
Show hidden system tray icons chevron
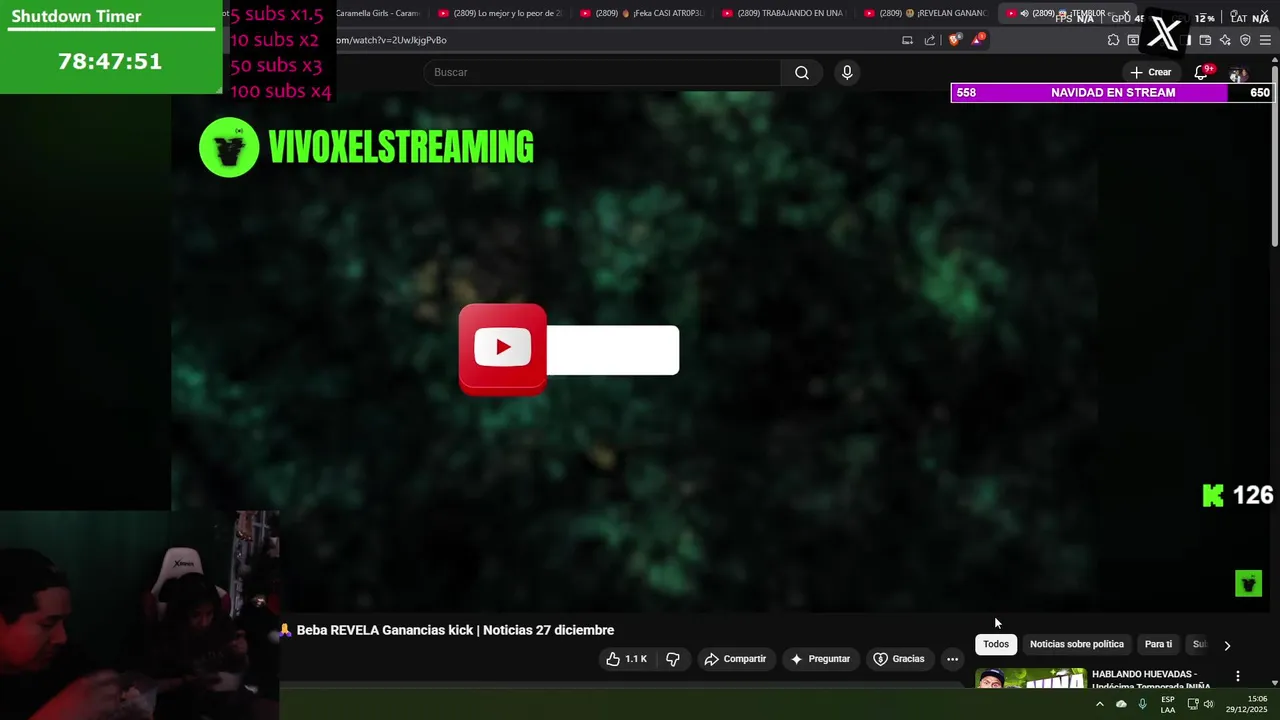click(x=1100, y=704)
